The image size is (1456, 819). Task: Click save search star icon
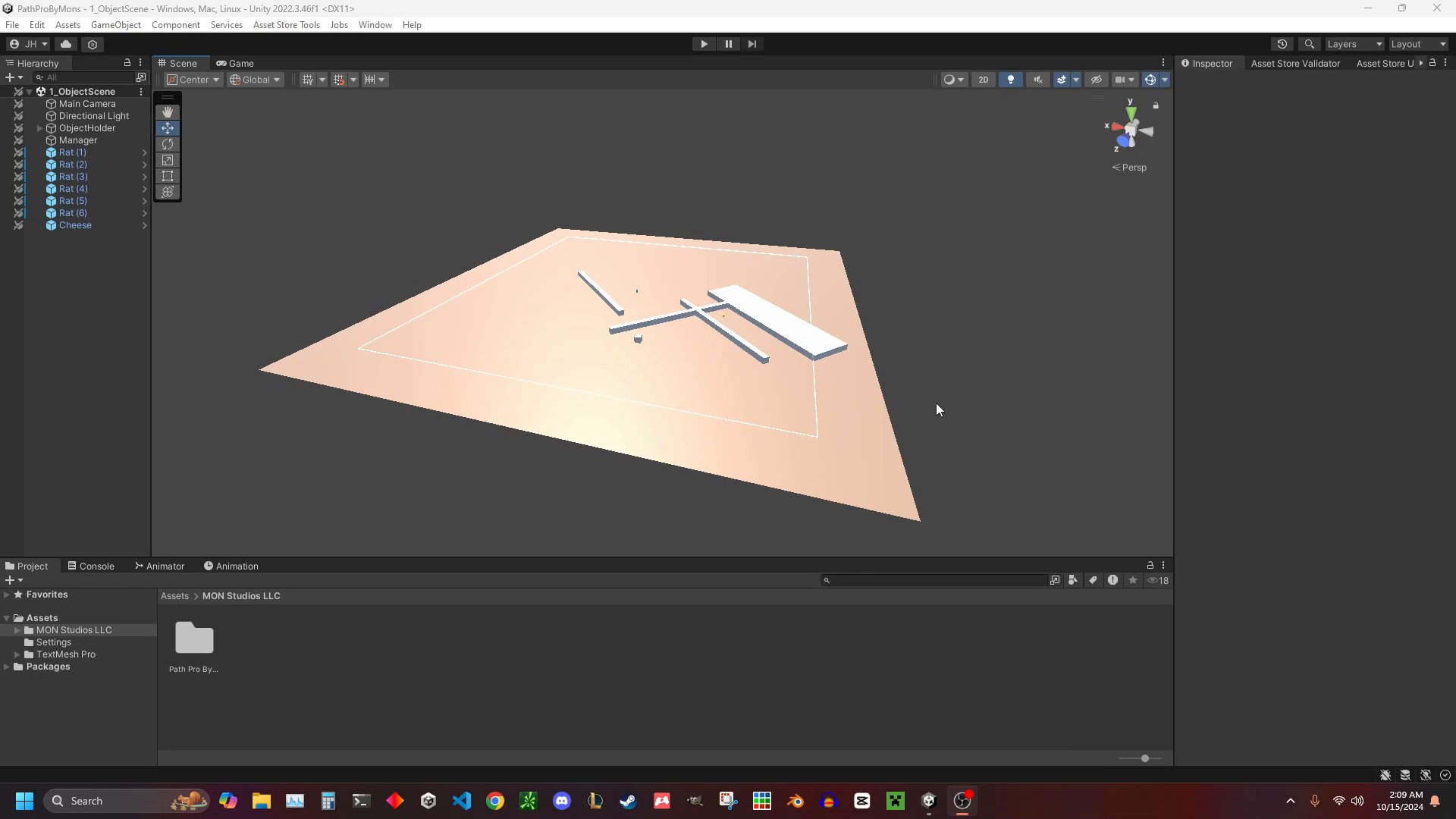1133,580
